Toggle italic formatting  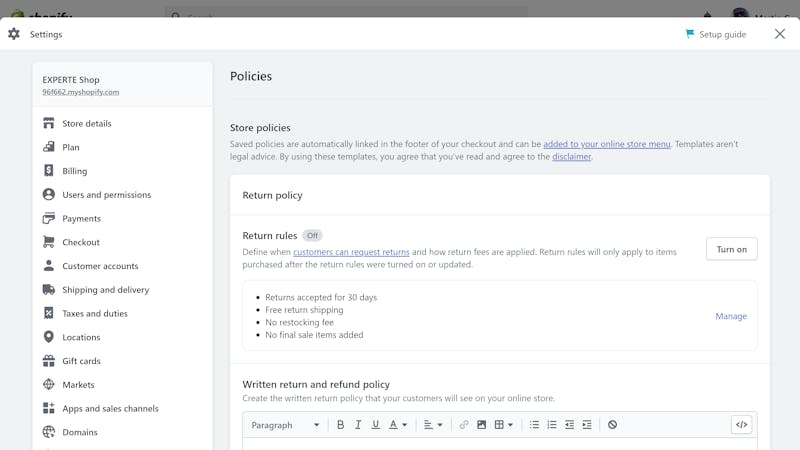coord(358,424)
